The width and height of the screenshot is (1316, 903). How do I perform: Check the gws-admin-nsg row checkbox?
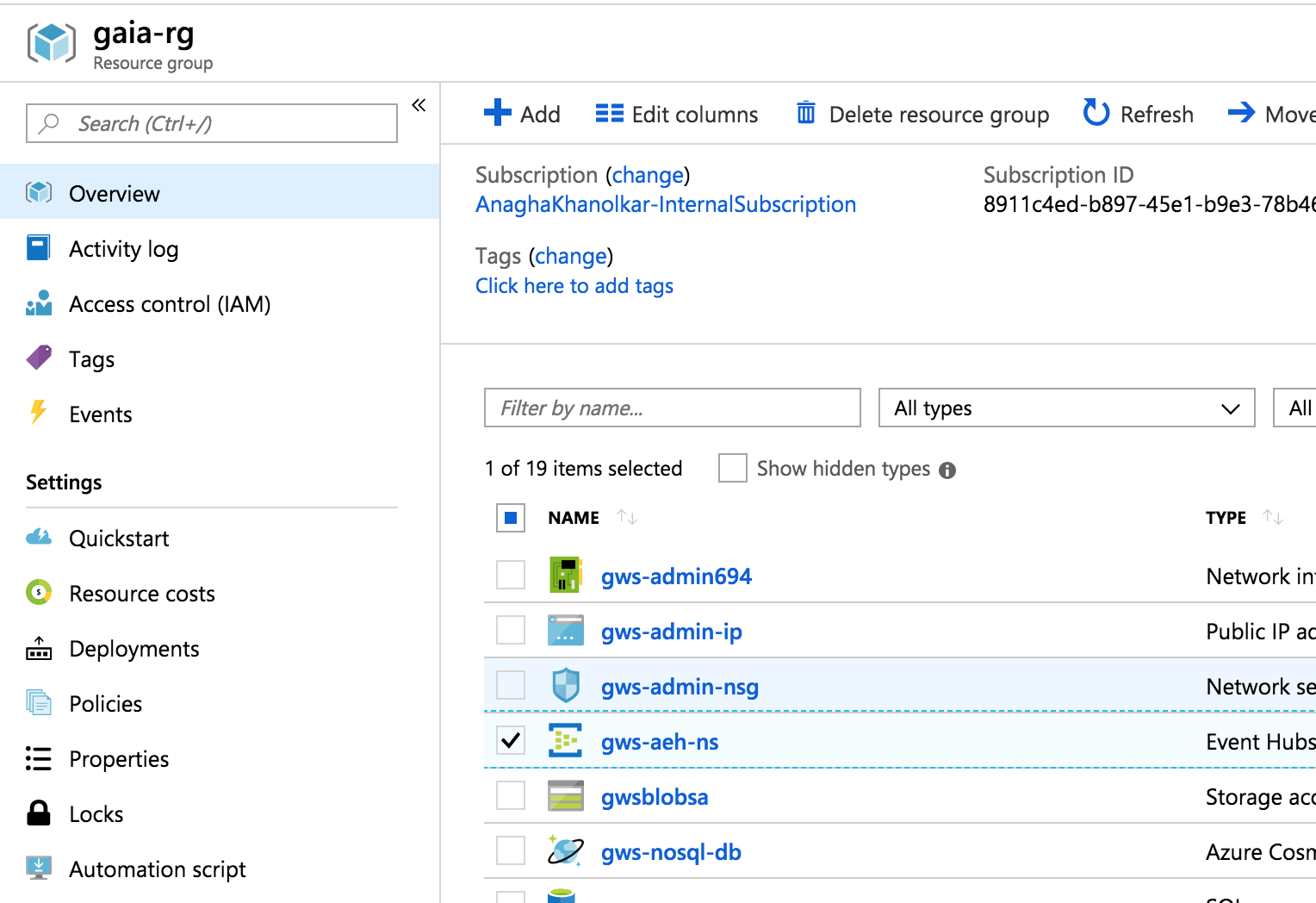pyautogui.click(x=511, y=685)
